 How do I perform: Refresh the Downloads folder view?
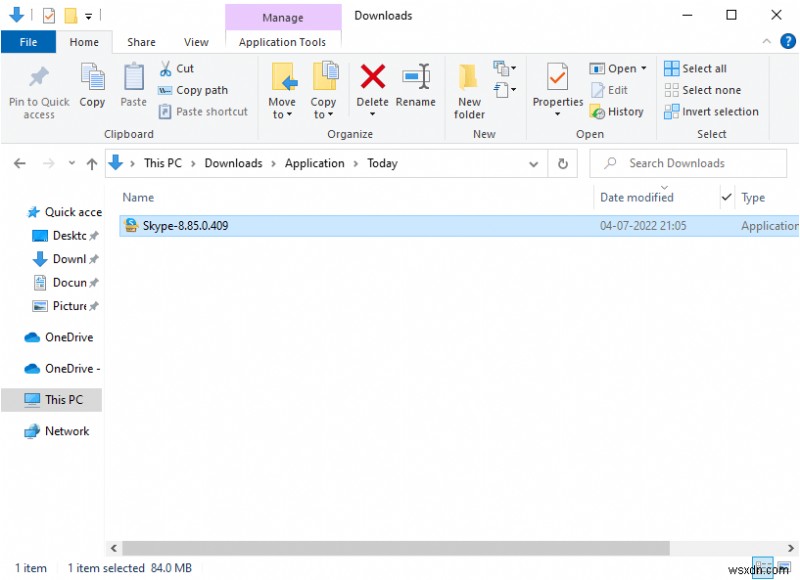[563, 164]
